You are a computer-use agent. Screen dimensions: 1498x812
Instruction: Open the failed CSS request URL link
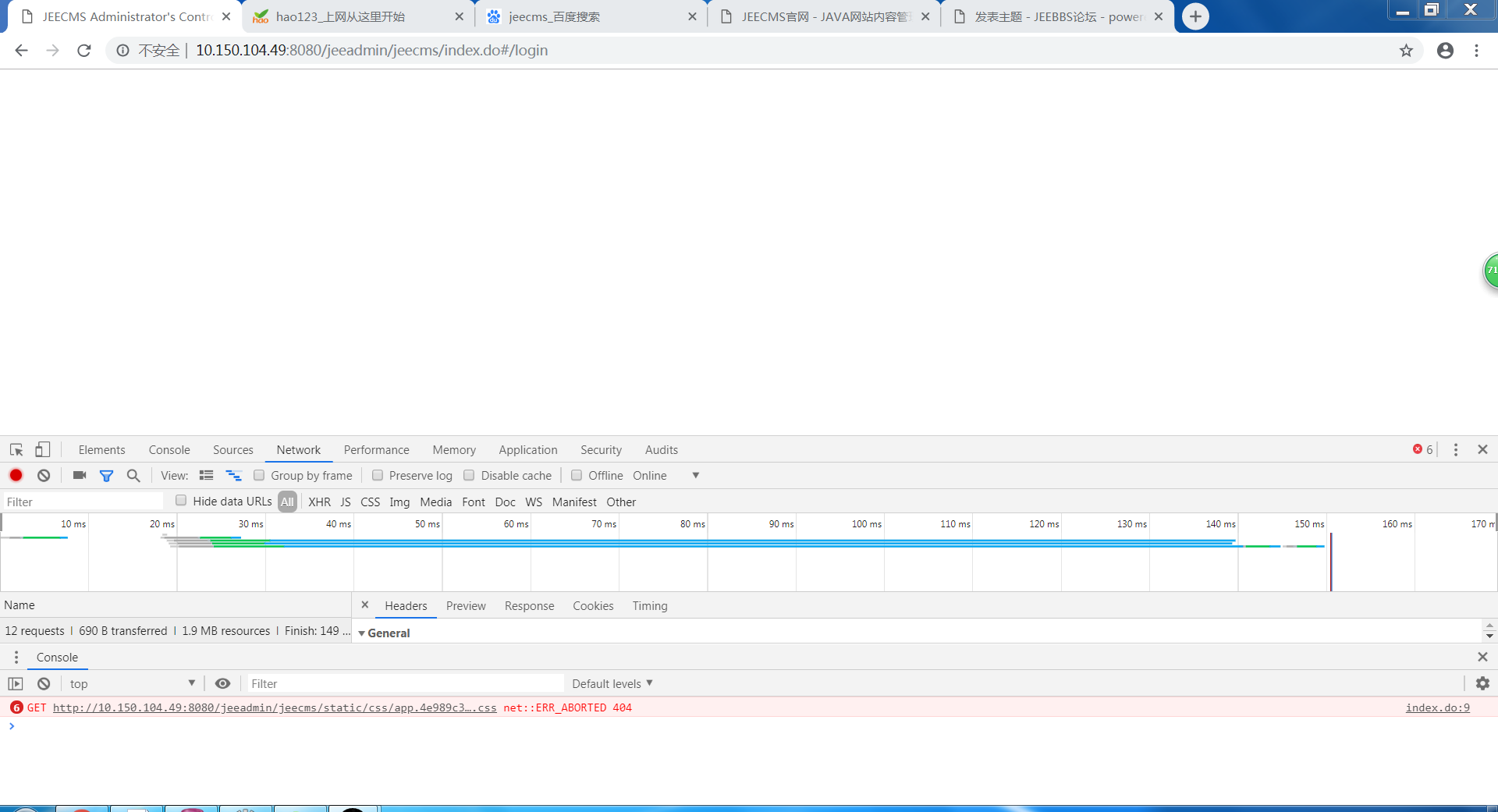pos(275,708)
